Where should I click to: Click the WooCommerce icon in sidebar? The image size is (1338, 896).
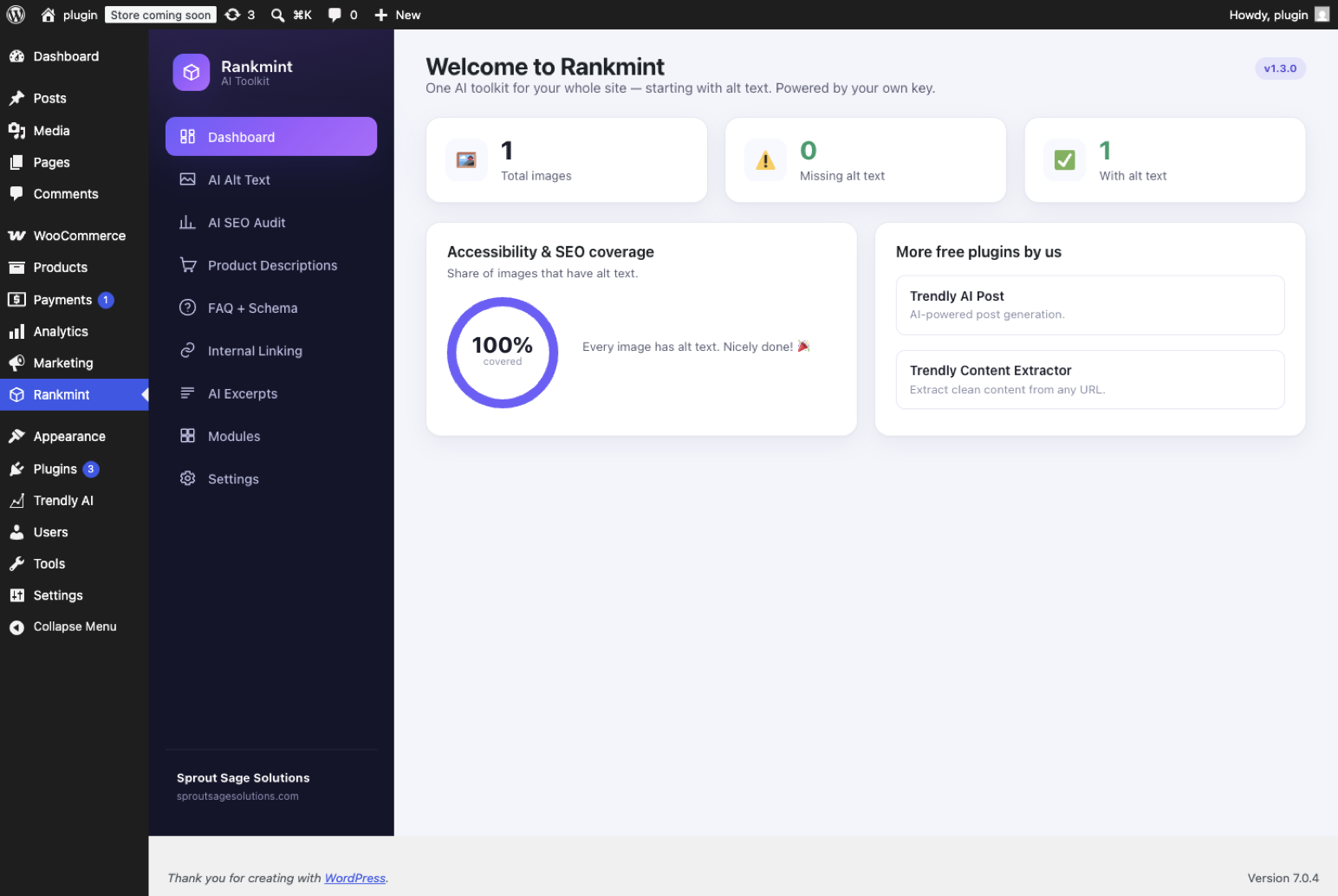[16, 236]
